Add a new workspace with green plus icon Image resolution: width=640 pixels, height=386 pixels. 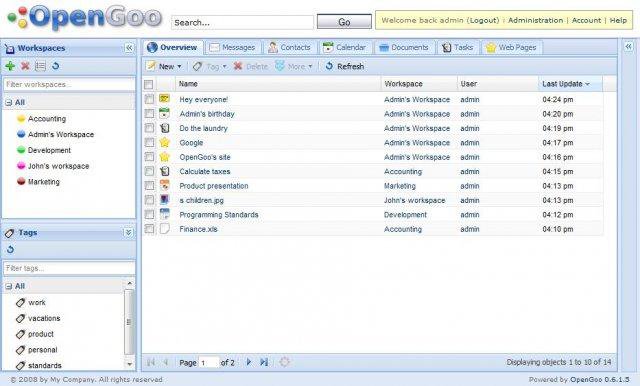[x=10, y=66]
